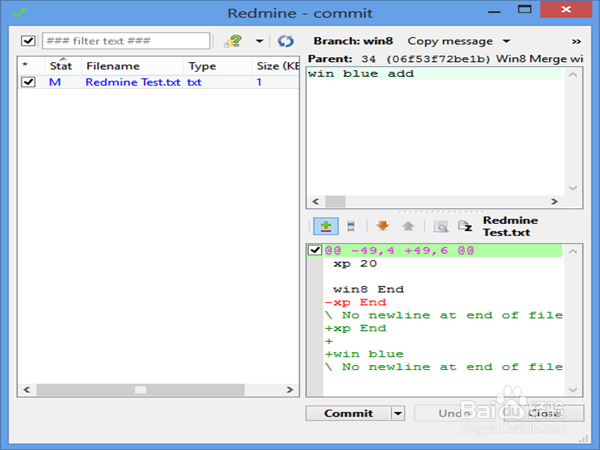Click file list scroll-left arrow
The height and width of the screenshot is (450, 600).
tap(26, 390)
